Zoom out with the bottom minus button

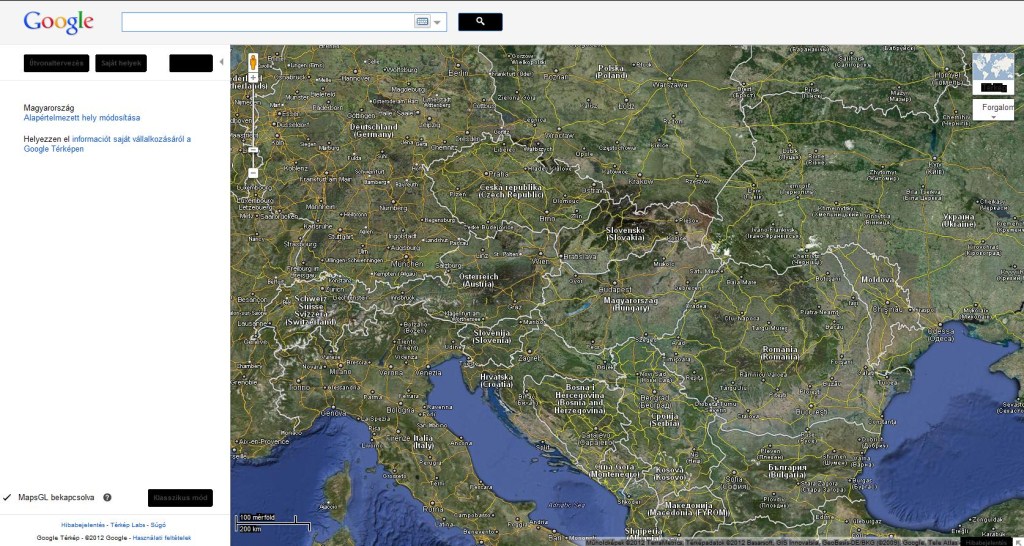pos(253,173)
